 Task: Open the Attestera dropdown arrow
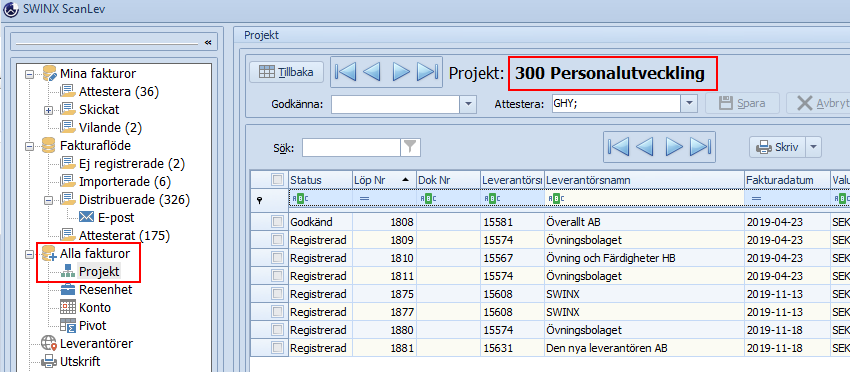point(689,104)
